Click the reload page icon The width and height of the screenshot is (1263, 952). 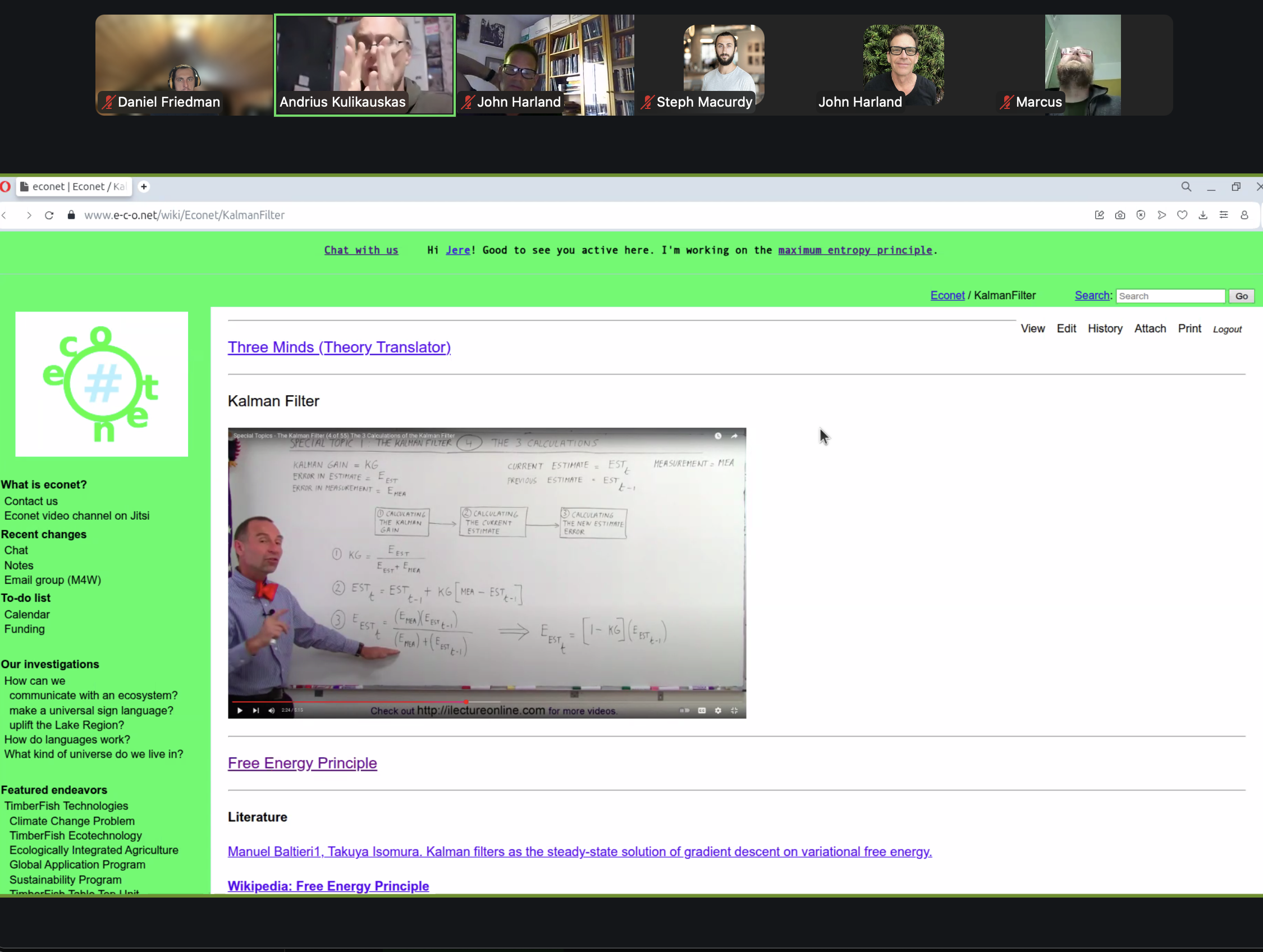[x=49, y=216]
